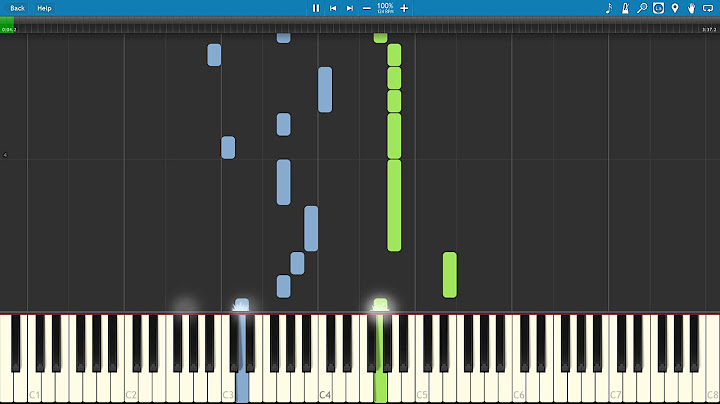The width and height of the screenshot is (720, 404).
Task: Skip back to the previous section
Action: coord(333,8)
